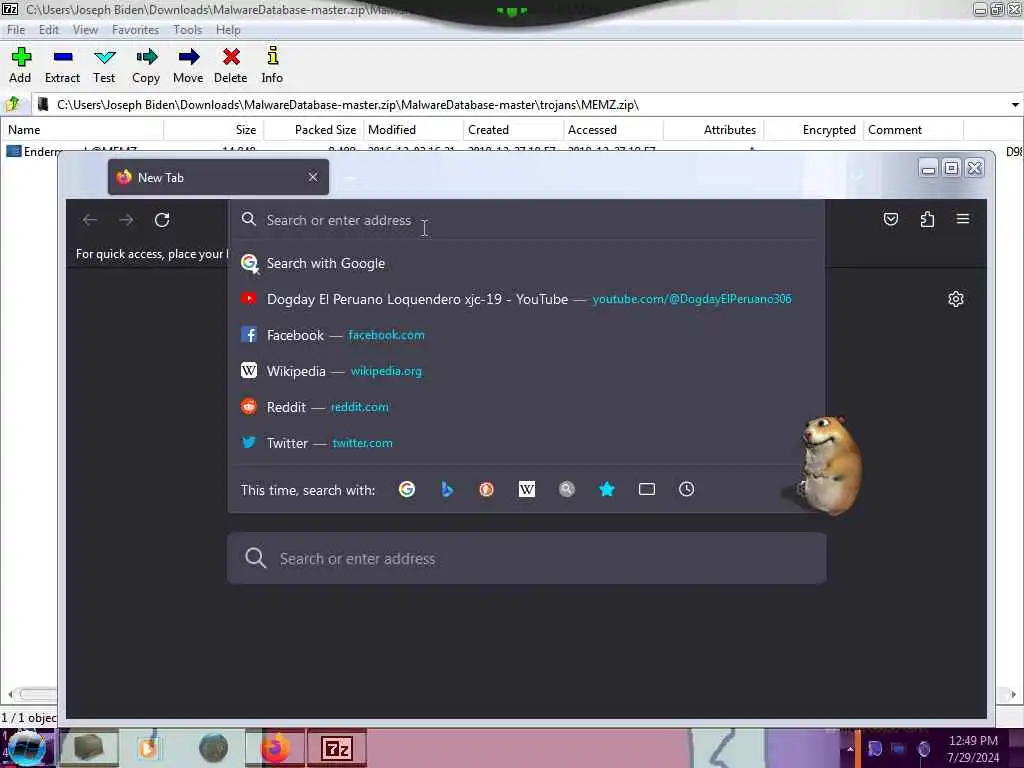Open the Dogday El Peruano YouTube suggestion
The image size is (1024, 768).
(x=526, y=299)
